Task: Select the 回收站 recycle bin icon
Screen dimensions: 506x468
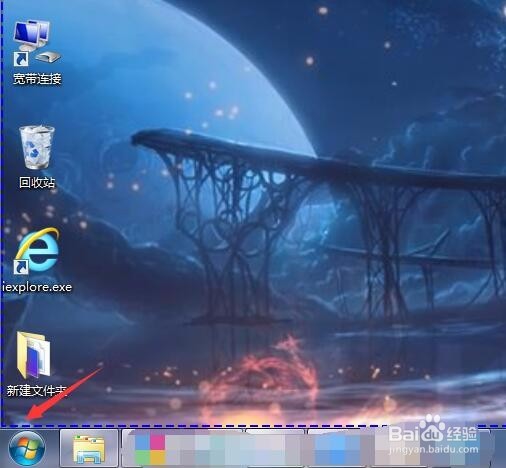Action: pyautogui.click(x=37, y=147)
